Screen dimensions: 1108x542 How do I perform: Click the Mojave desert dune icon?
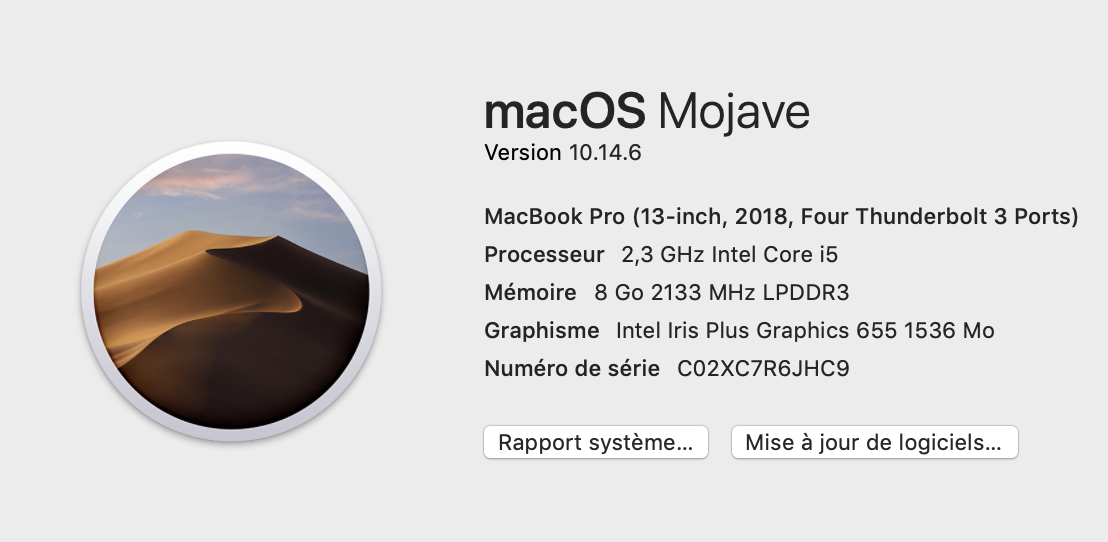[231, 292]
